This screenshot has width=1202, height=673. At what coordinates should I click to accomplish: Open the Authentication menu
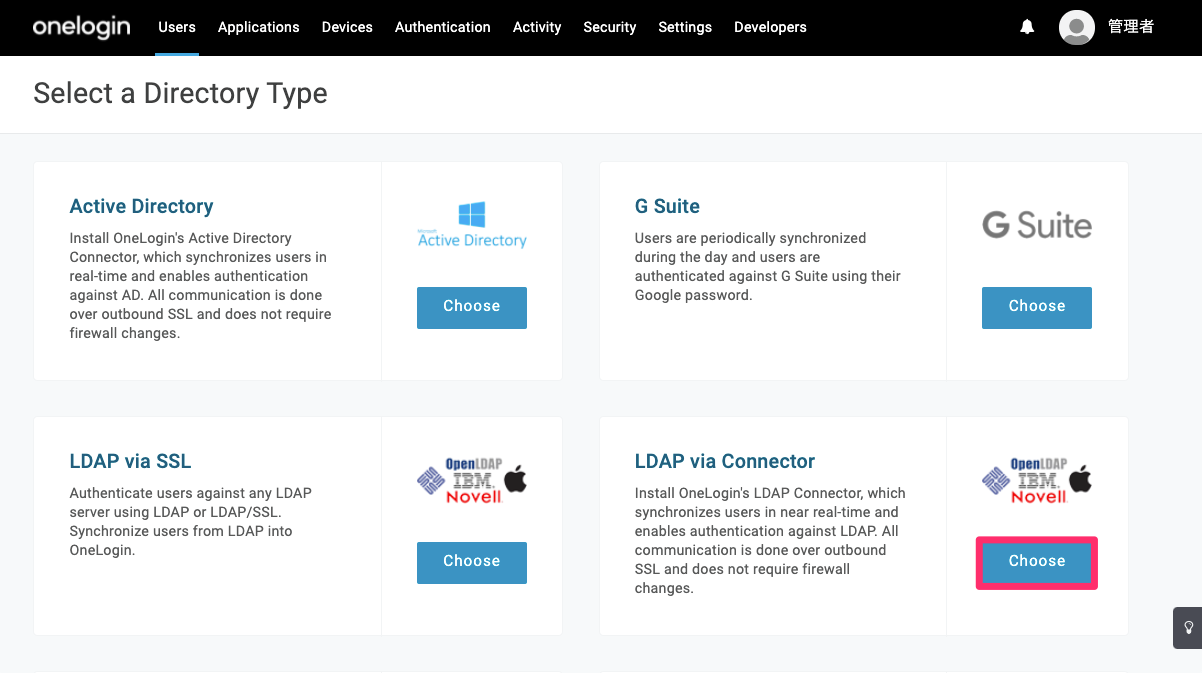pos(443,27)
